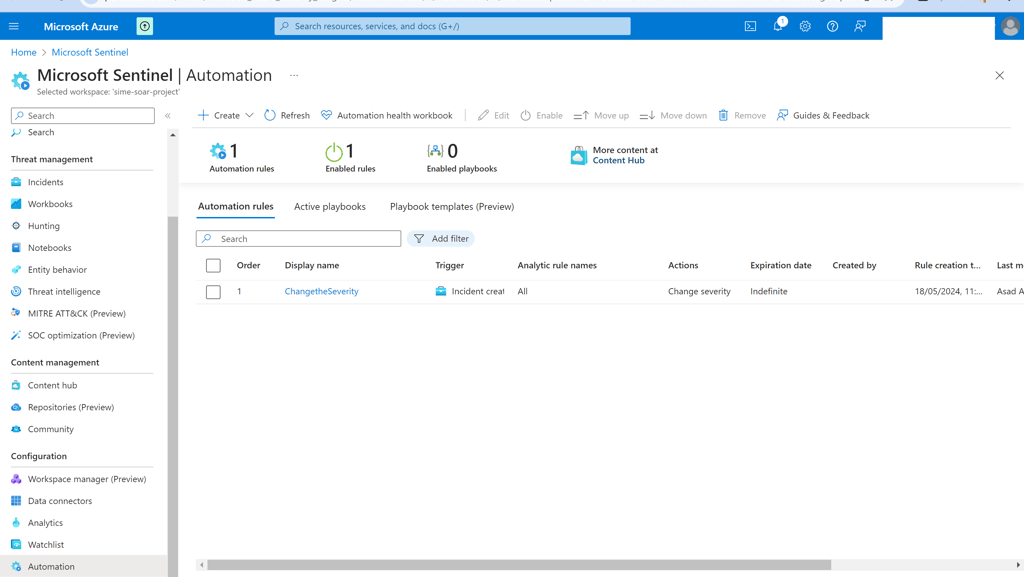Tick the select-all header checkbox

point(213,266)
